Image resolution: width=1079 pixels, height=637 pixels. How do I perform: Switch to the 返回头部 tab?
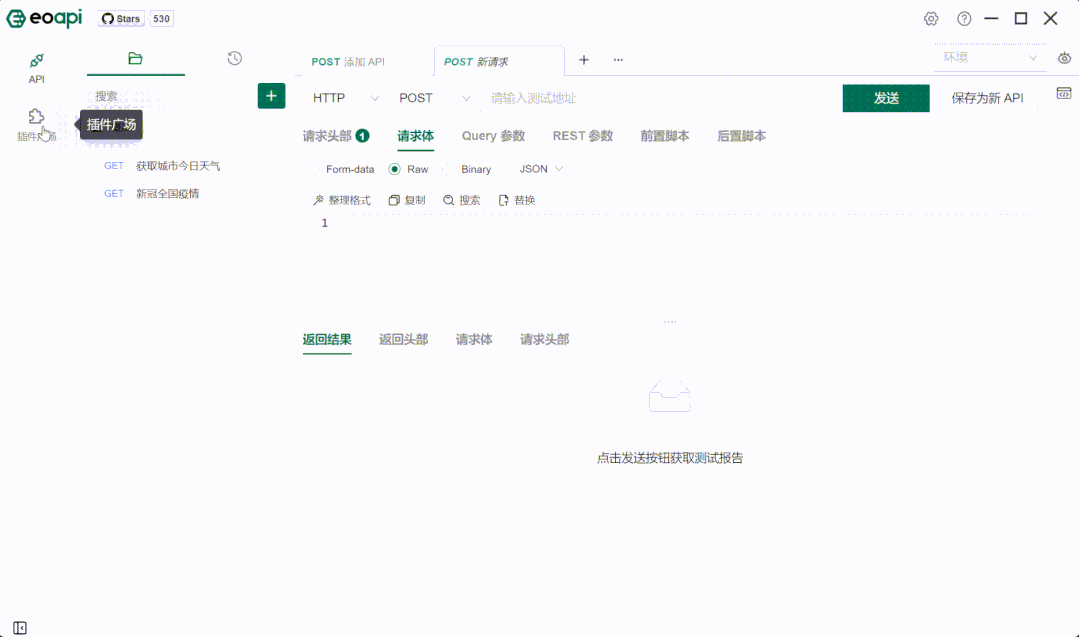[x=401, y=339]
